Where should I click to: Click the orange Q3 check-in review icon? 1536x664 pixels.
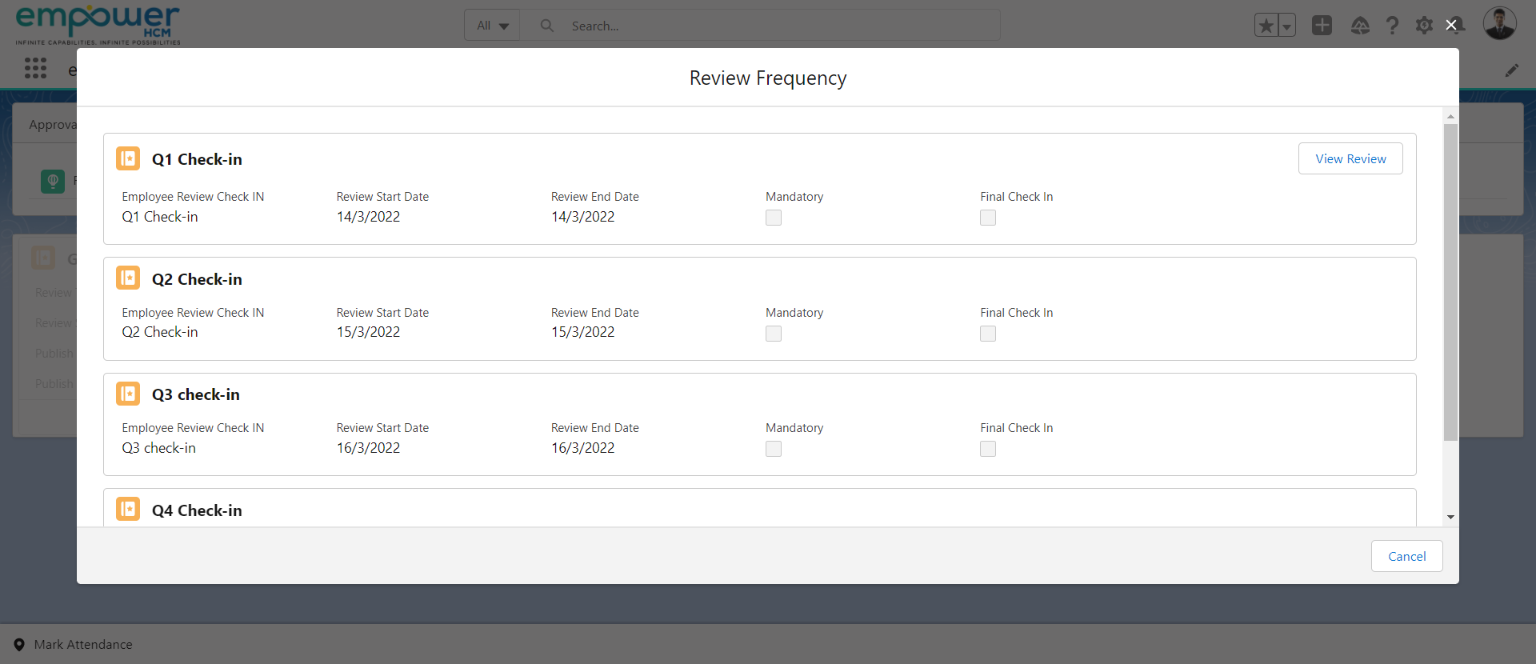click(x=128, y=394)
